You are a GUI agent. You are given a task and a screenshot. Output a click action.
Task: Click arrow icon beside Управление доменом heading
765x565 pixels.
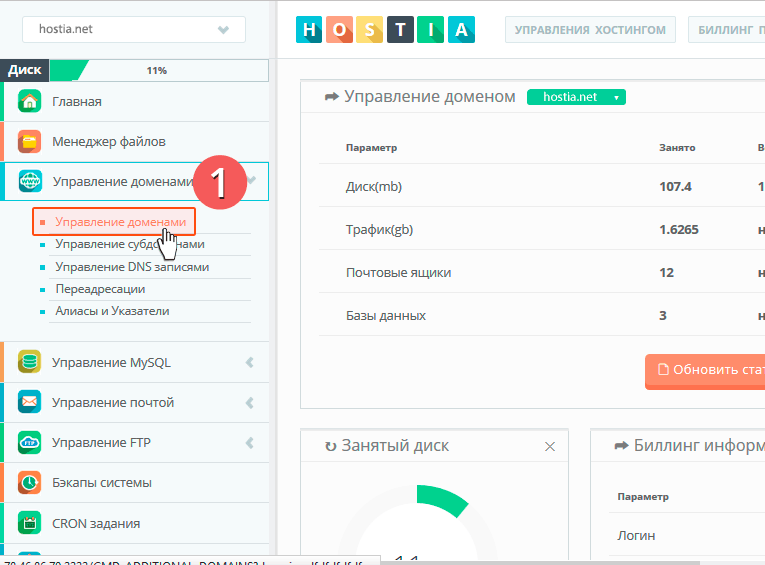tap(332, 97)
